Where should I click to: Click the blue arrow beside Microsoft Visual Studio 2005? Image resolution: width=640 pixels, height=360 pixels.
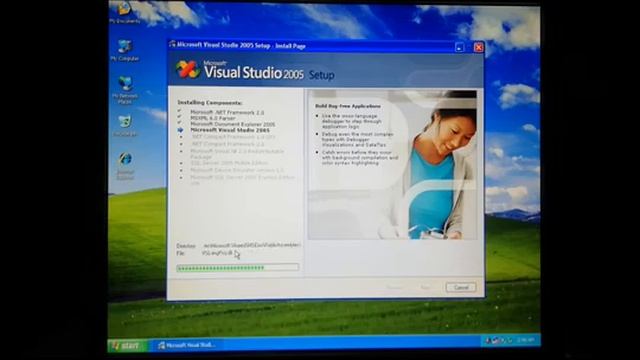point(180,130)
